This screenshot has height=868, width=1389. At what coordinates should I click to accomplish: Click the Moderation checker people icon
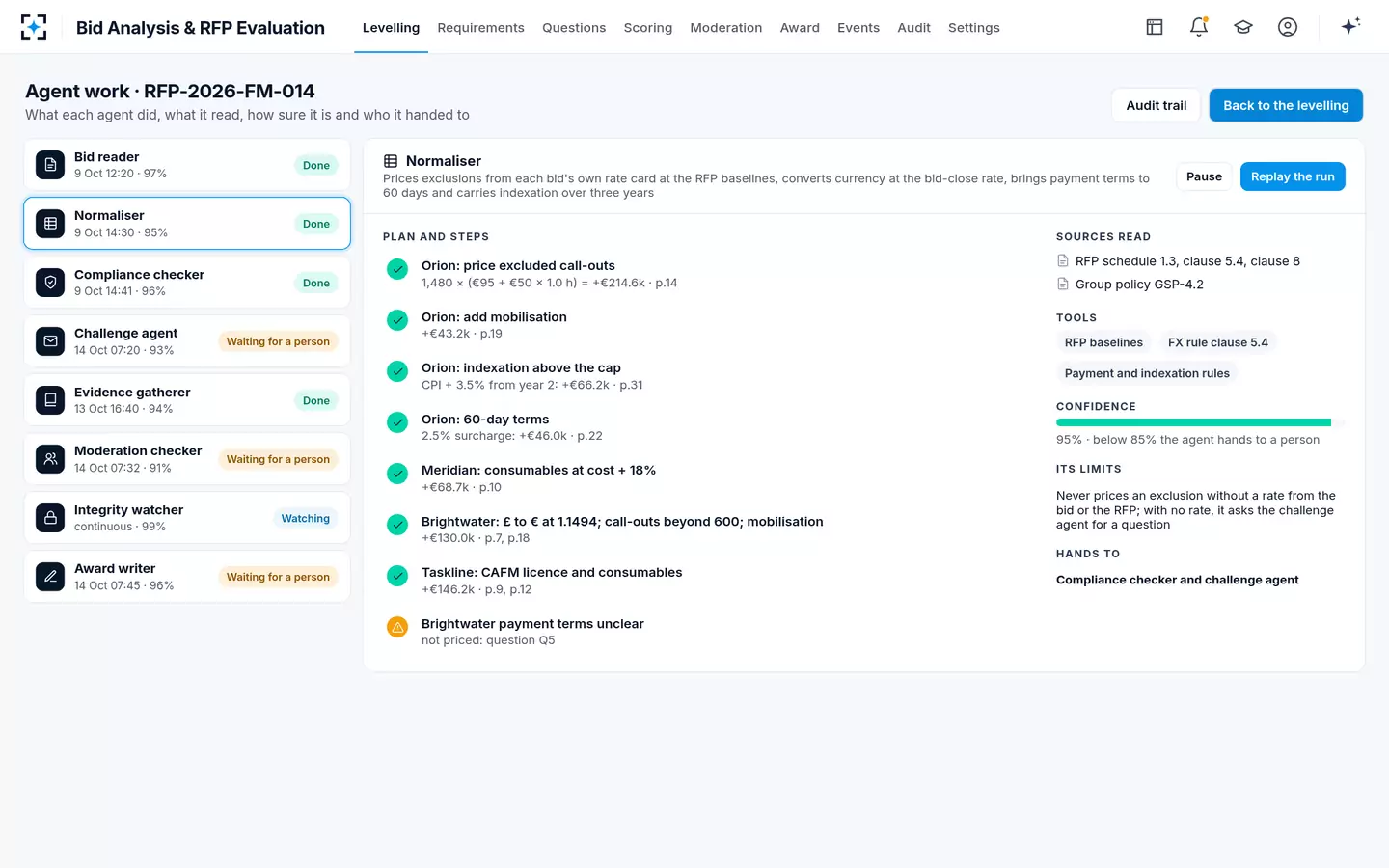click(50, 459)
